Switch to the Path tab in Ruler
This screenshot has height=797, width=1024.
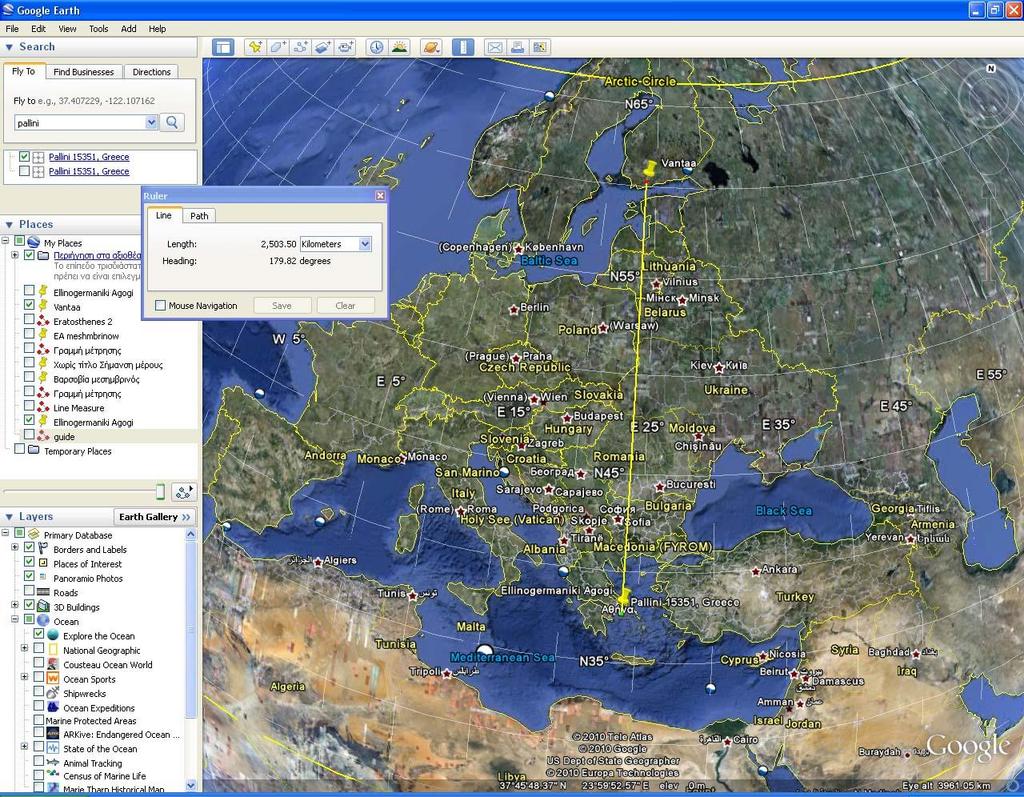click(199, 216)
